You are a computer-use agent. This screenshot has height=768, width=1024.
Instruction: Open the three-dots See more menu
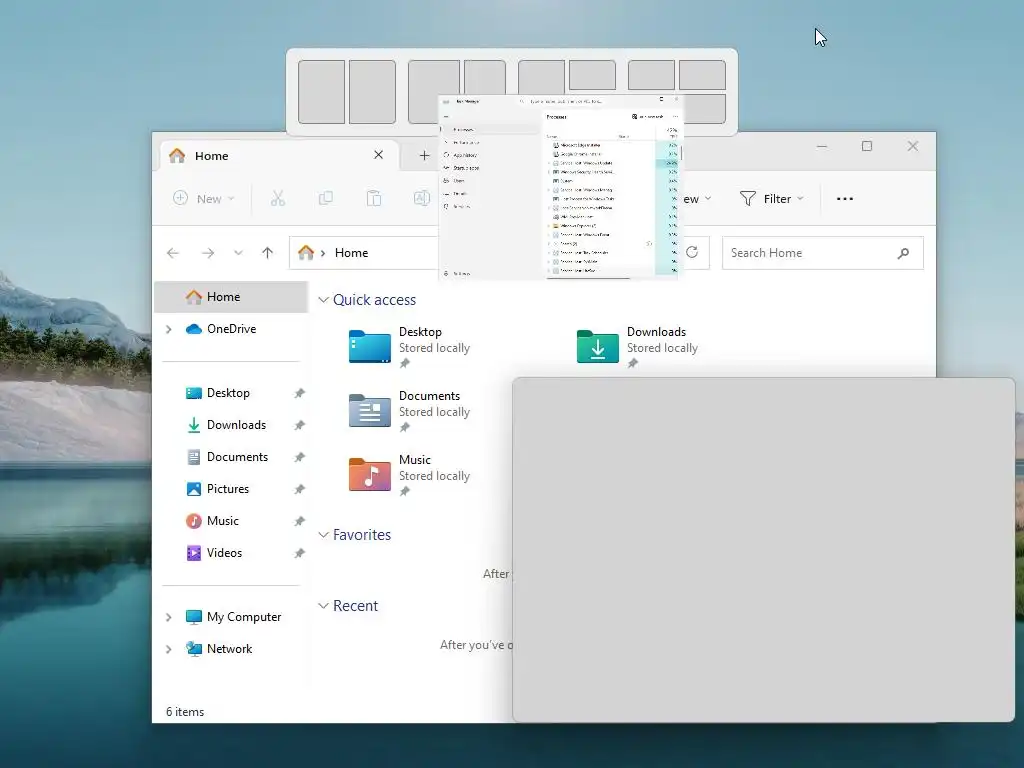(844, 199)
